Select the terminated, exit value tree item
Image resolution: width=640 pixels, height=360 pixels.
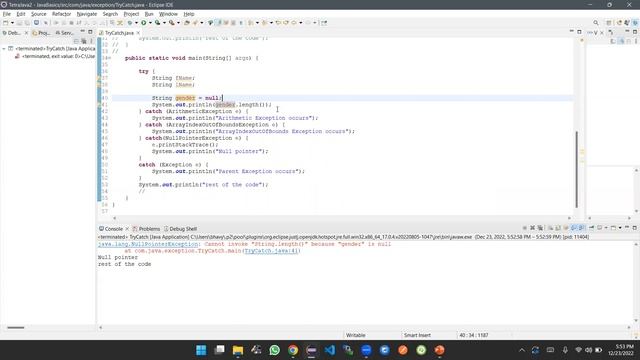click(55, 56)
